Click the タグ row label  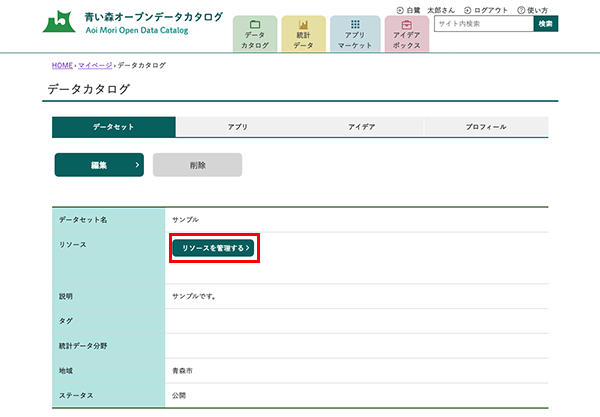65,321
